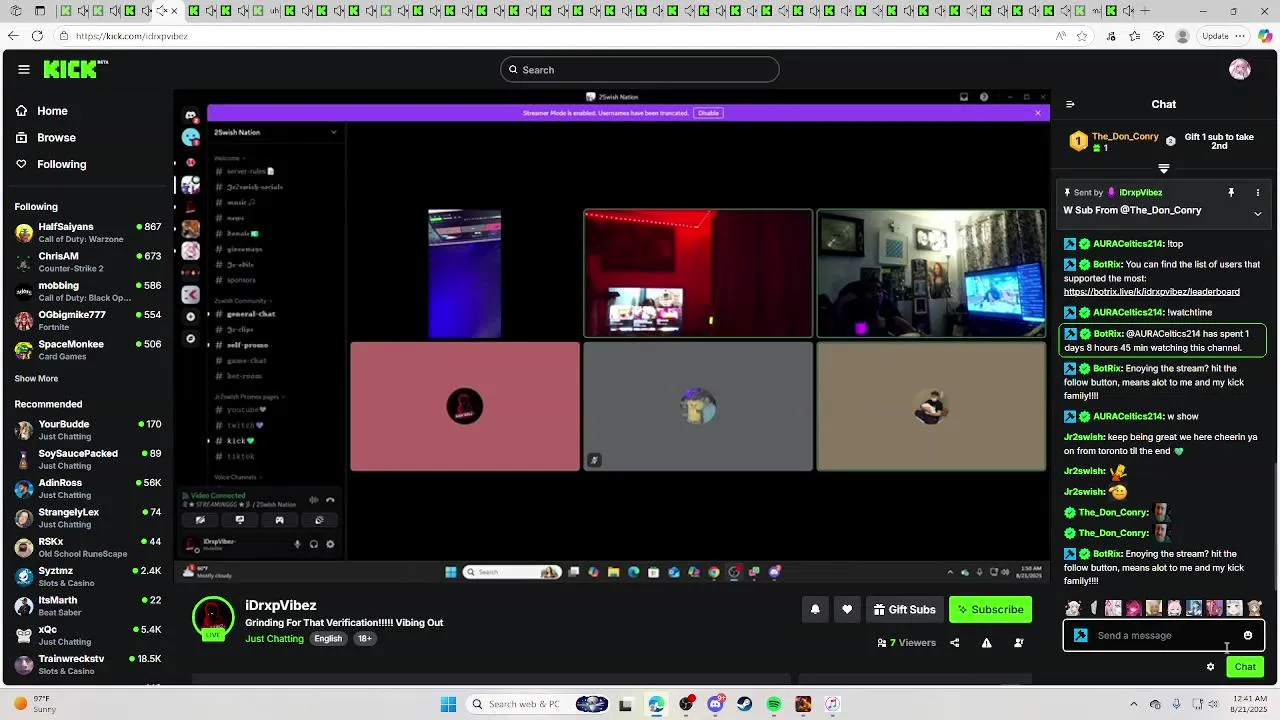
Task: Open the Kick hamburger menu
Action: coord(24,69)
